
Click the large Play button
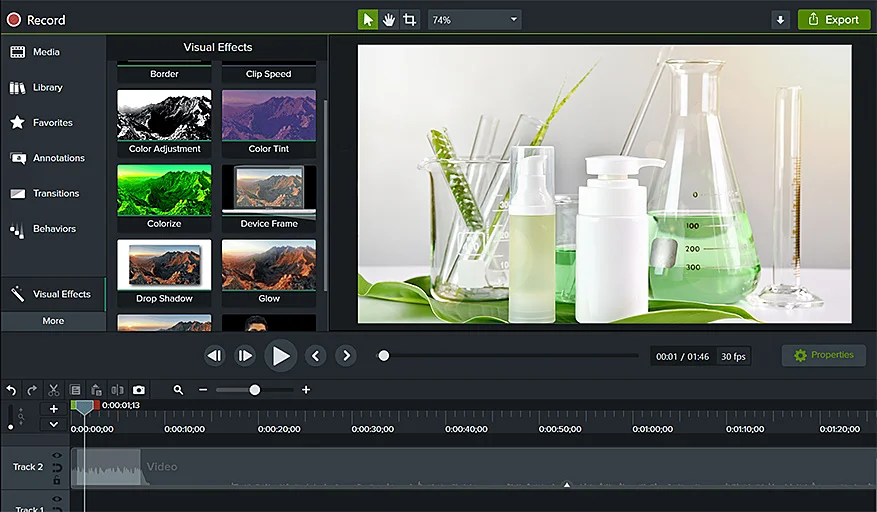coord(280,356)
